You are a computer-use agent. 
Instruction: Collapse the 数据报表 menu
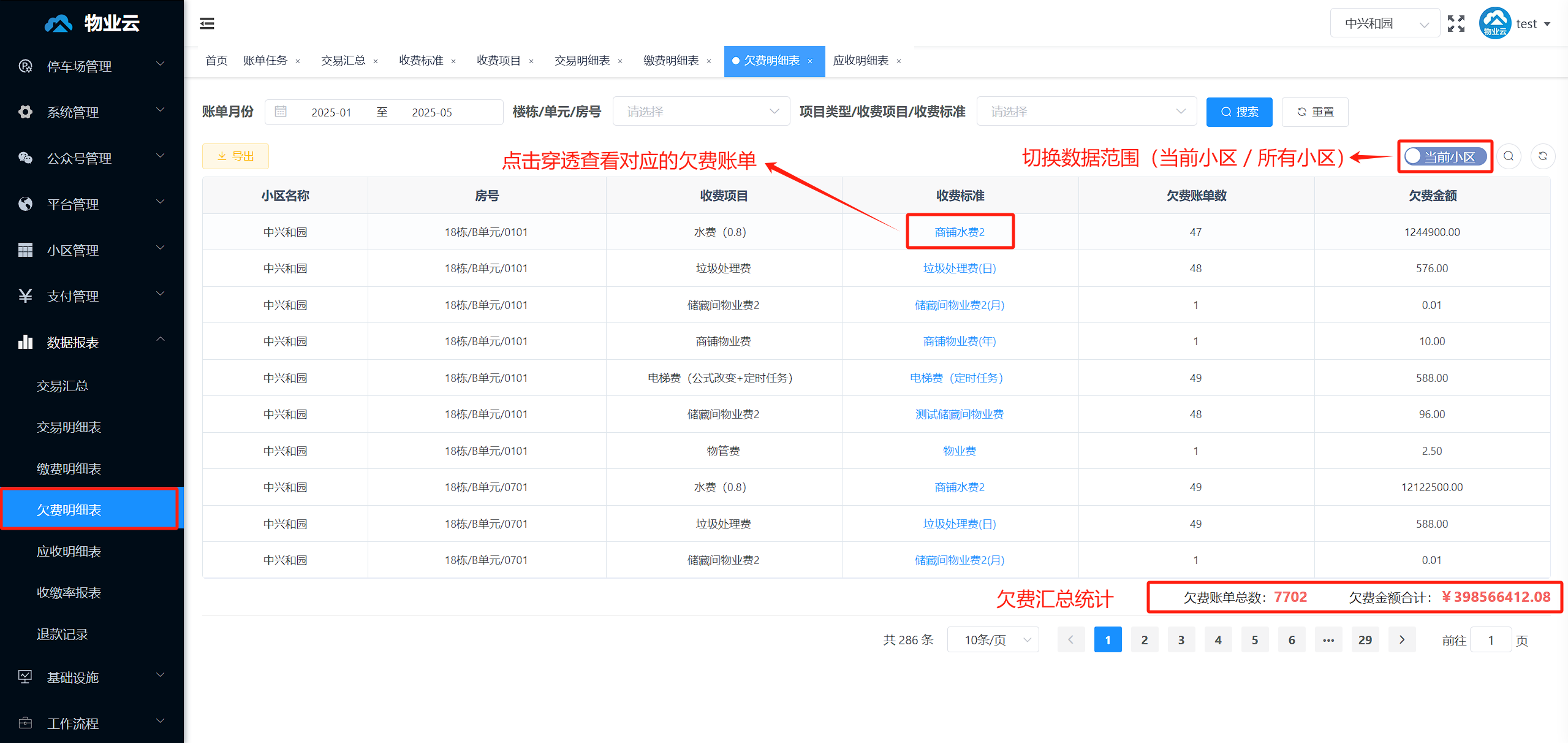(x=92, y=342)
